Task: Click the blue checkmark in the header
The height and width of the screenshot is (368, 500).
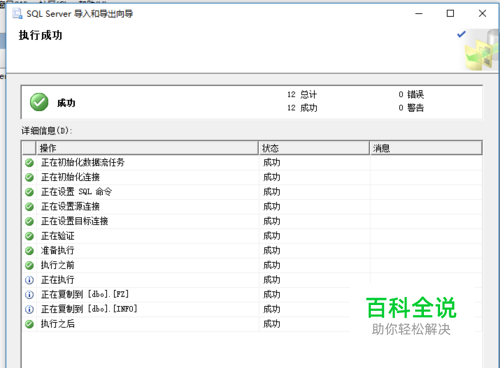Action: [x=461, y=34]
